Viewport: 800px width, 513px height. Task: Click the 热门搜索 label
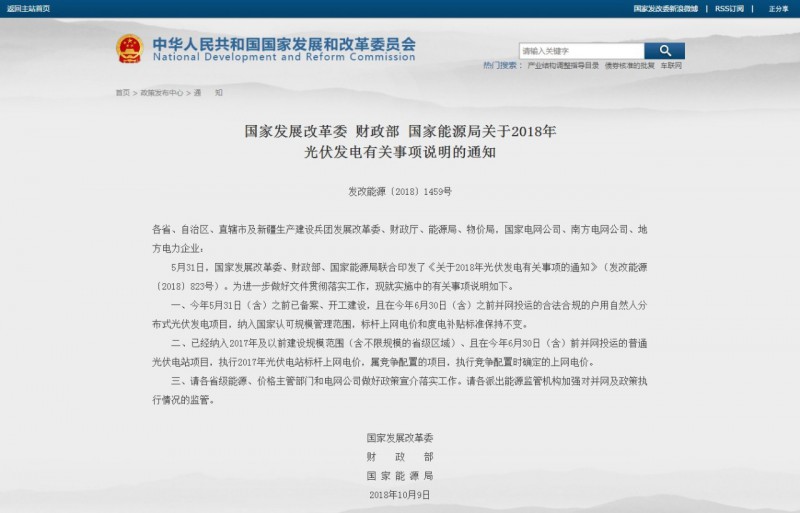pyautogui.click(x=500, y=66)
